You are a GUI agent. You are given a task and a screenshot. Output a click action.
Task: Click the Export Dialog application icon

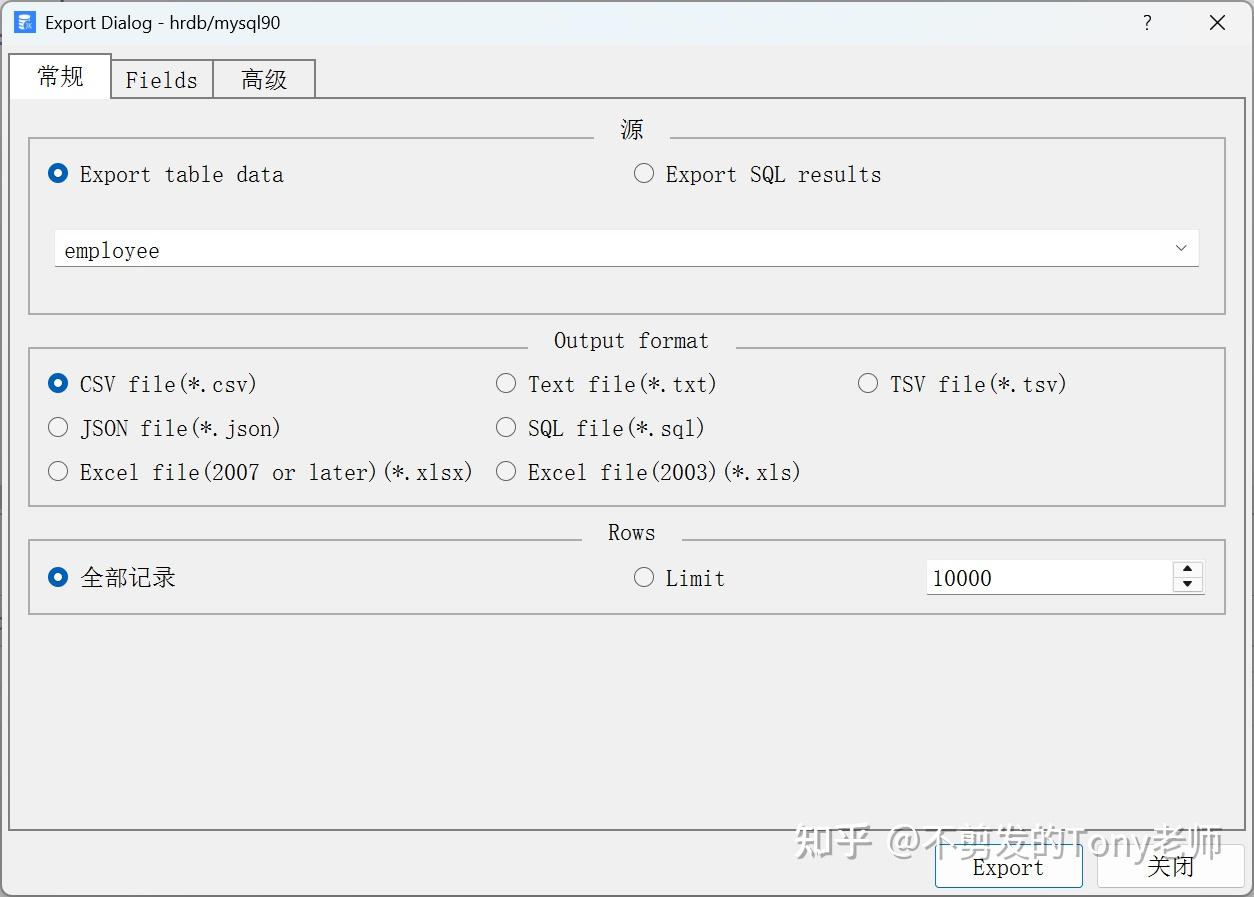click(x=22, y=22)
